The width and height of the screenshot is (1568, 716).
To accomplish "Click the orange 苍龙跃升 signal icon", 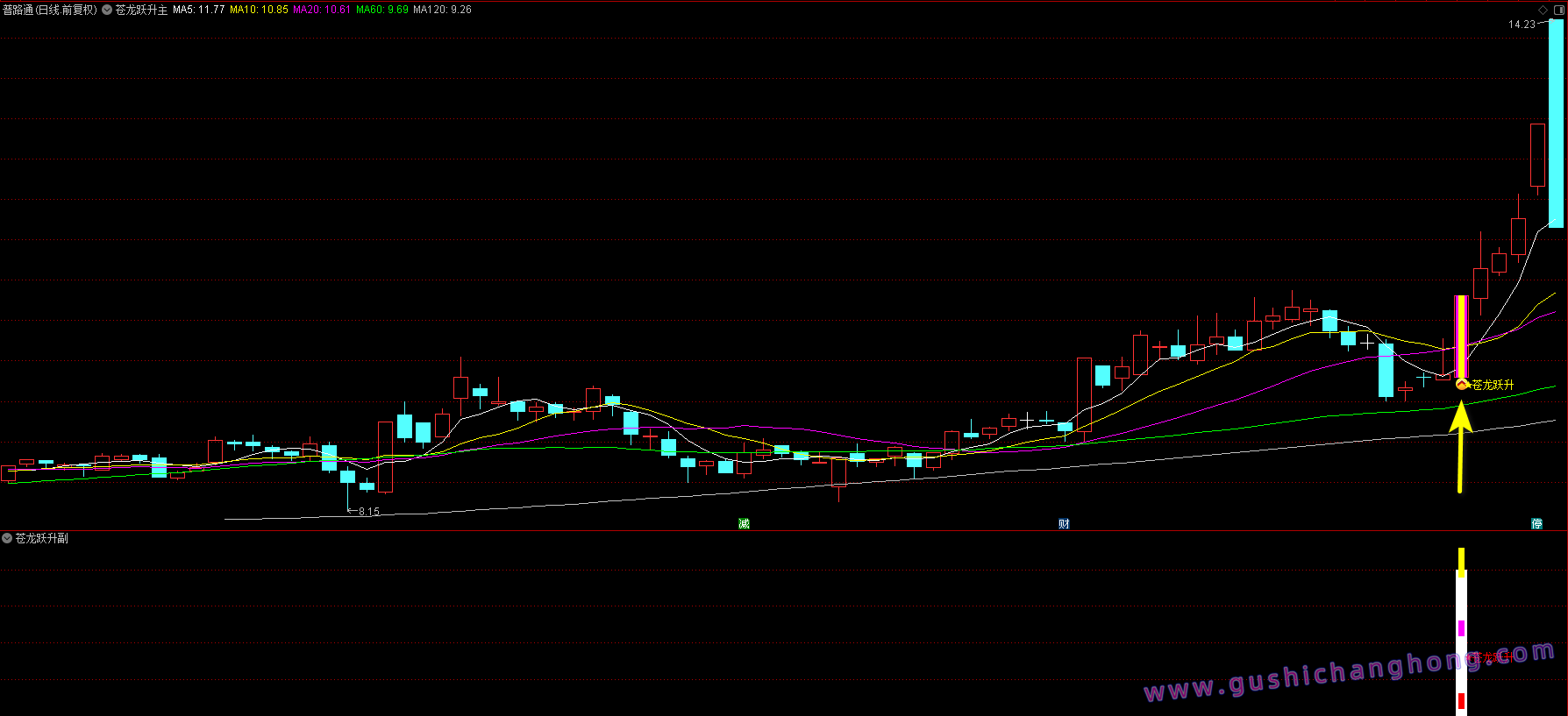I will (1462, 384).
